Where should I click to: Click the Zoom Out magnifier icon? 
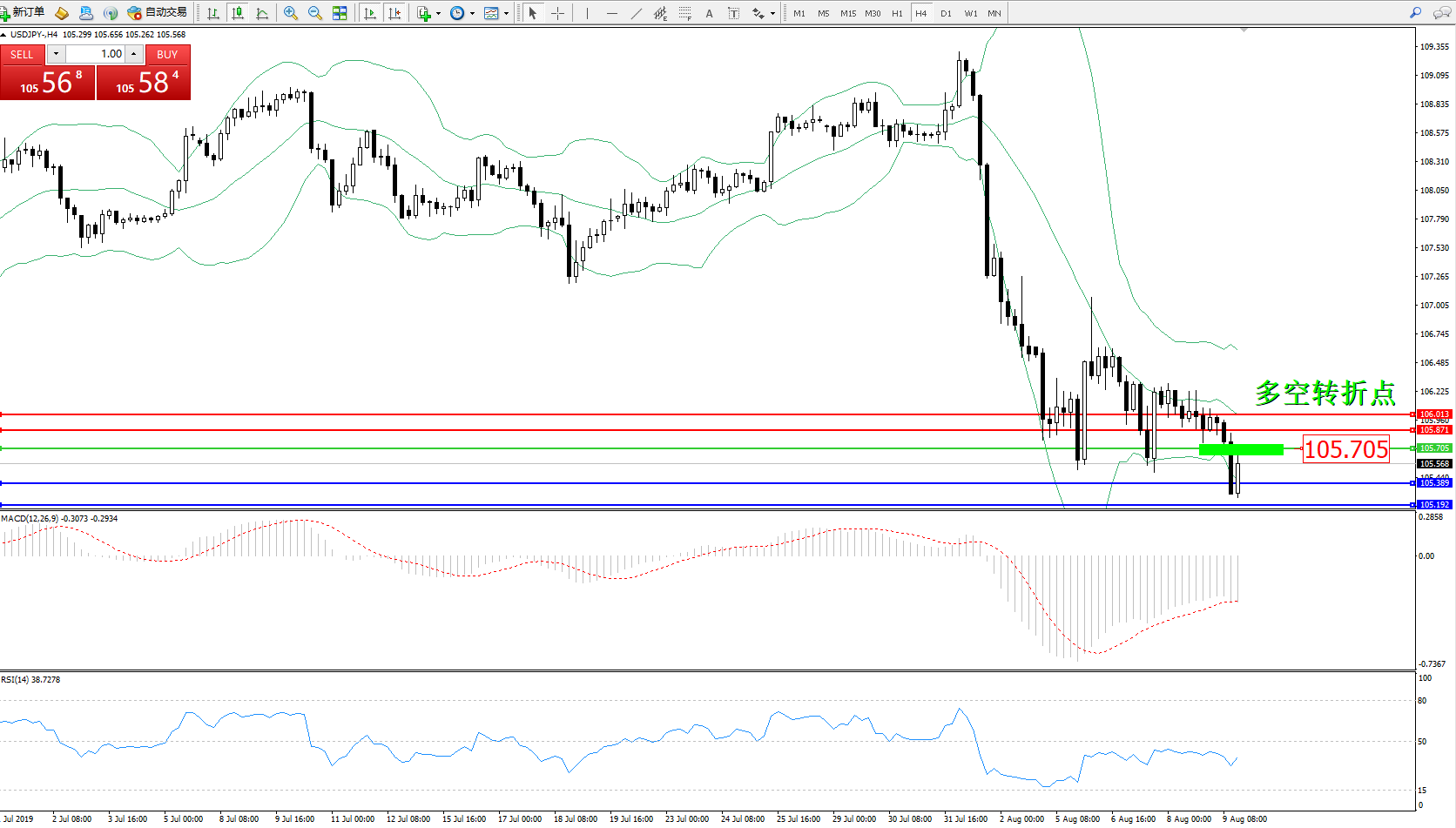pos(315,13)
